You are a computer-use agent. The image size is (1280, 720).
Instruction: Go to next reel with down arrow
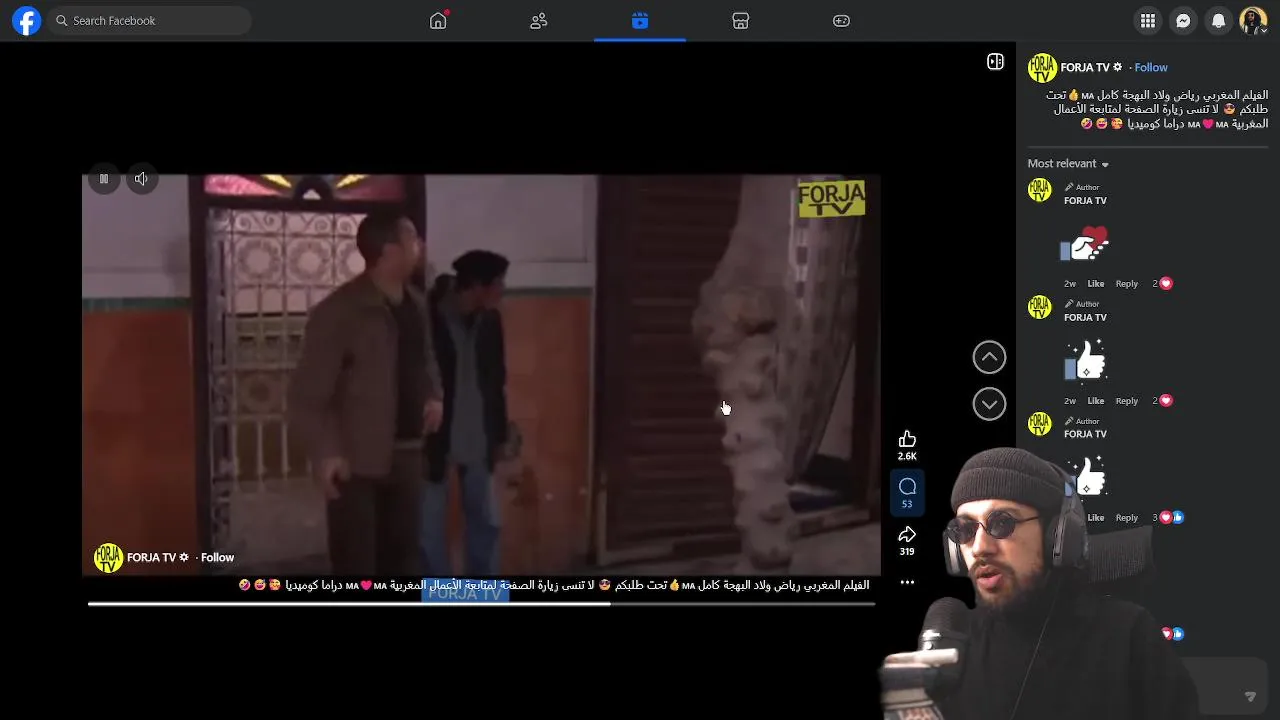pos(989,404)
